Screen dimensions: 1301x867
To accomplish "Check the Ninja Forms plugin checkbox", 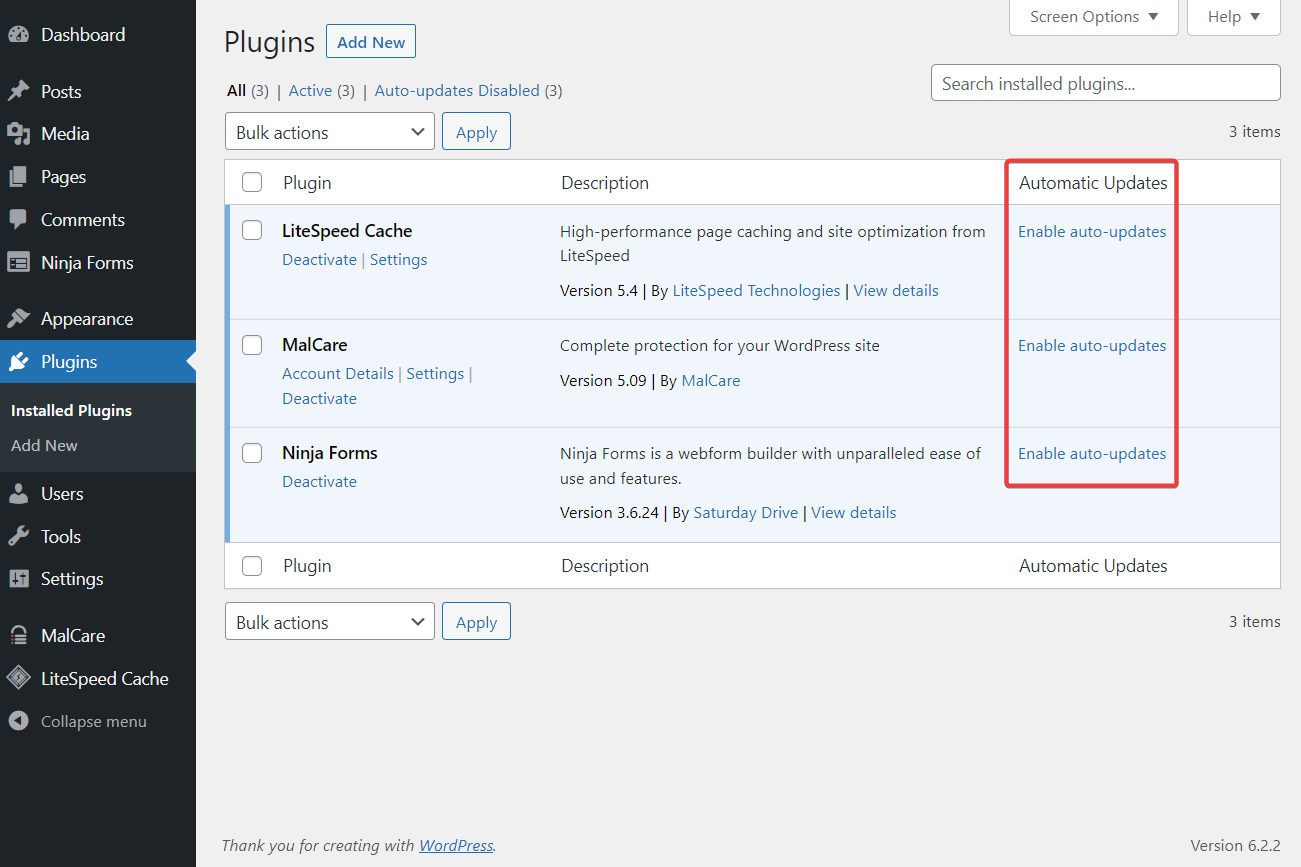I will point(252,453).
